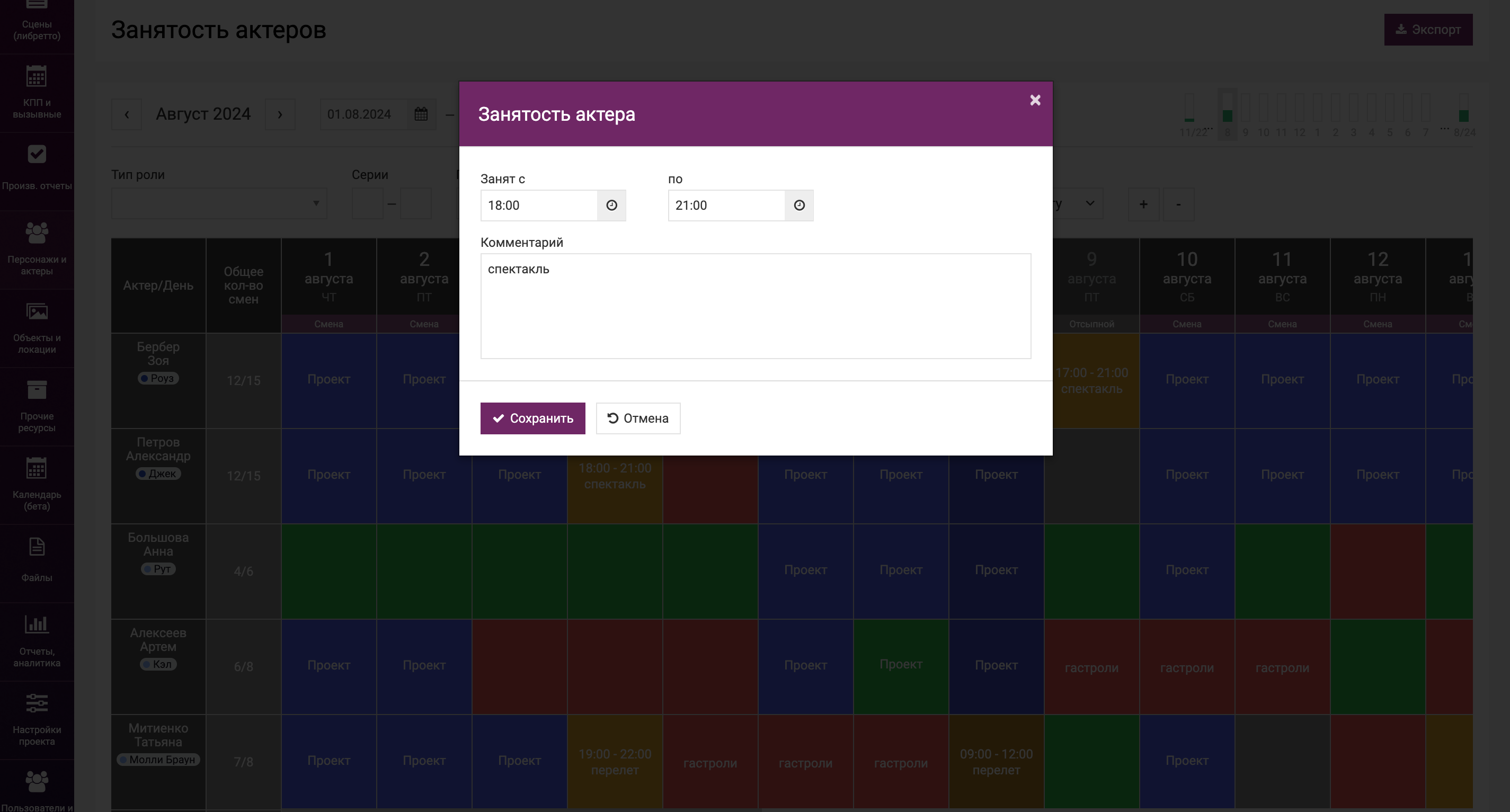Open the clock picker for 'Занят с' time

[611, 205]
